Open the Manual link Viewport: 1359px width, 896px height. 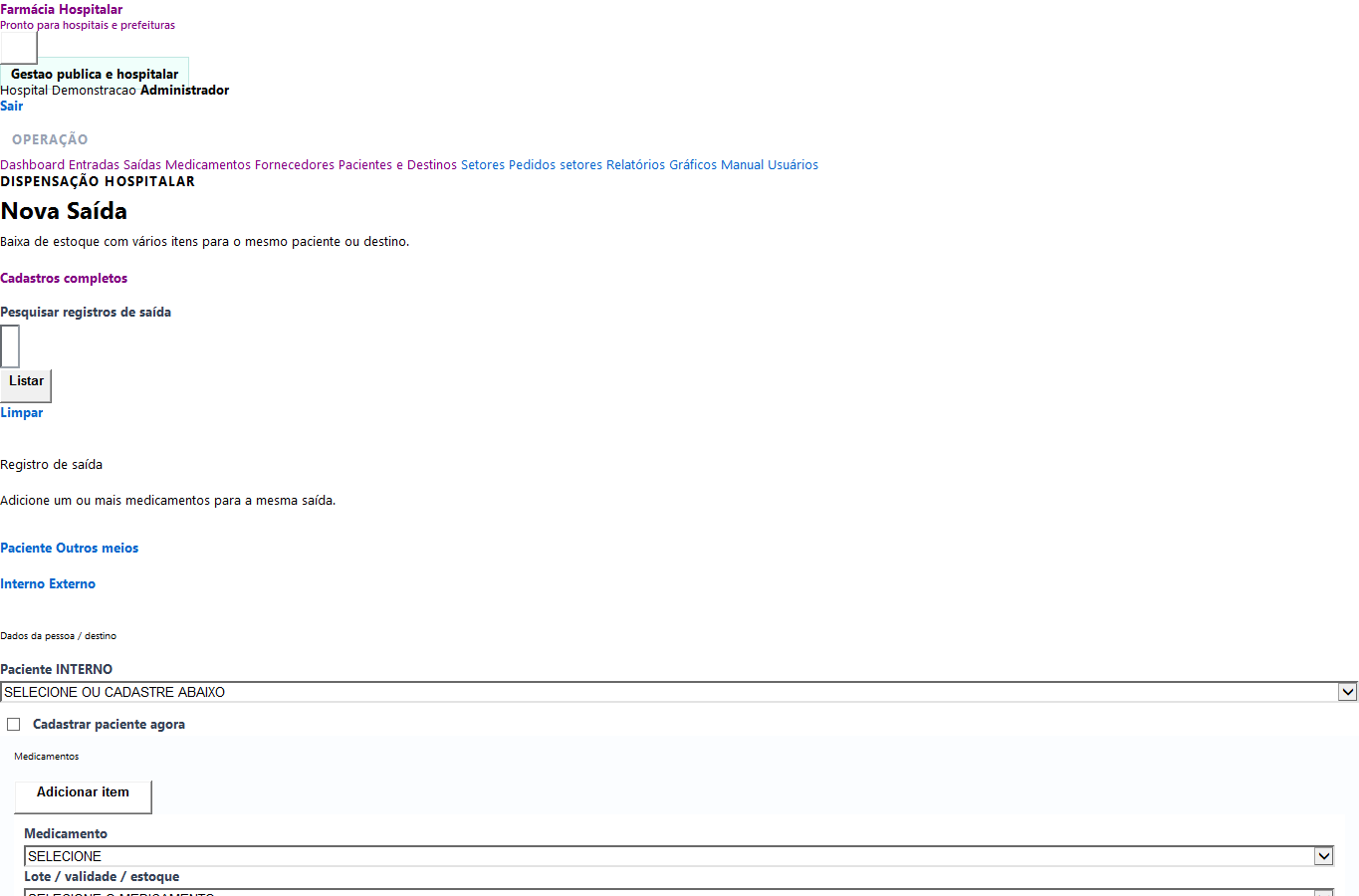(x=743, y=165)
